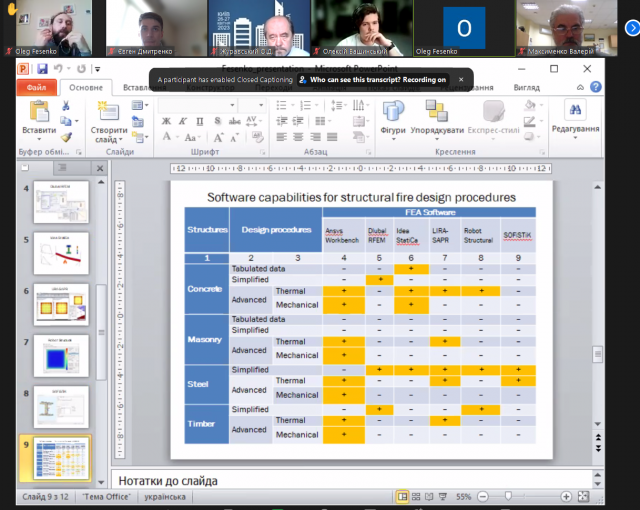Screen dimensions: 640x510
Task: Select slide 8 thumbnail
Action: pyautogui.click(x=61, y=407)
